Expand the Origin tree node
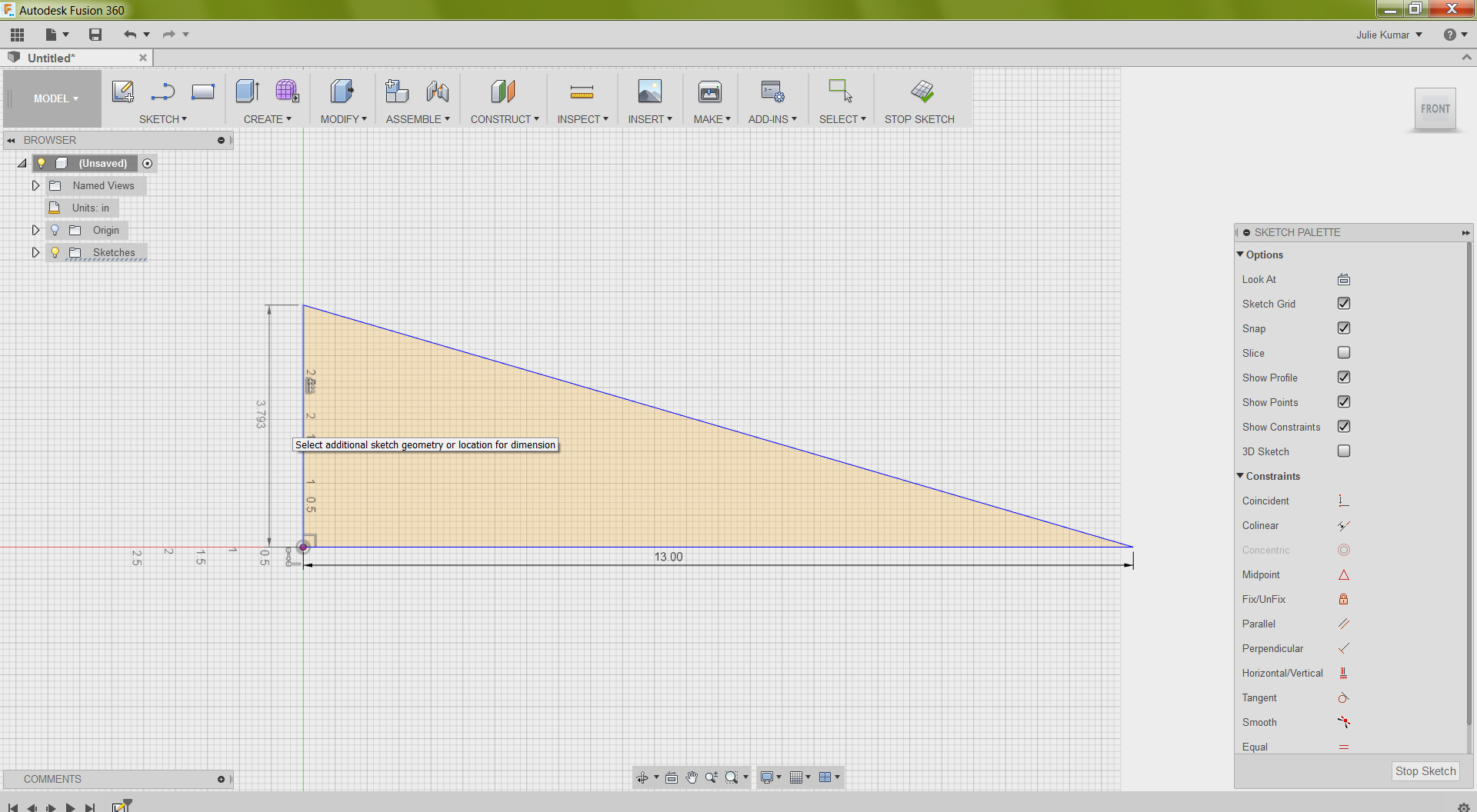Viewport: 1477px width, 812px height. pyautogui.click(x=35, y=230)
